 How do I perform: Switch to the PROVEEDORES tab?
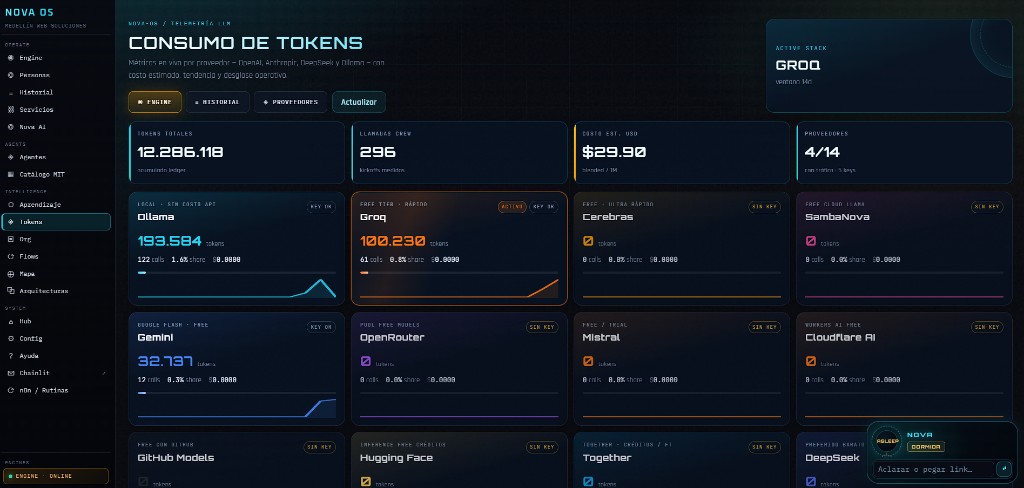(x=291, y=102)
